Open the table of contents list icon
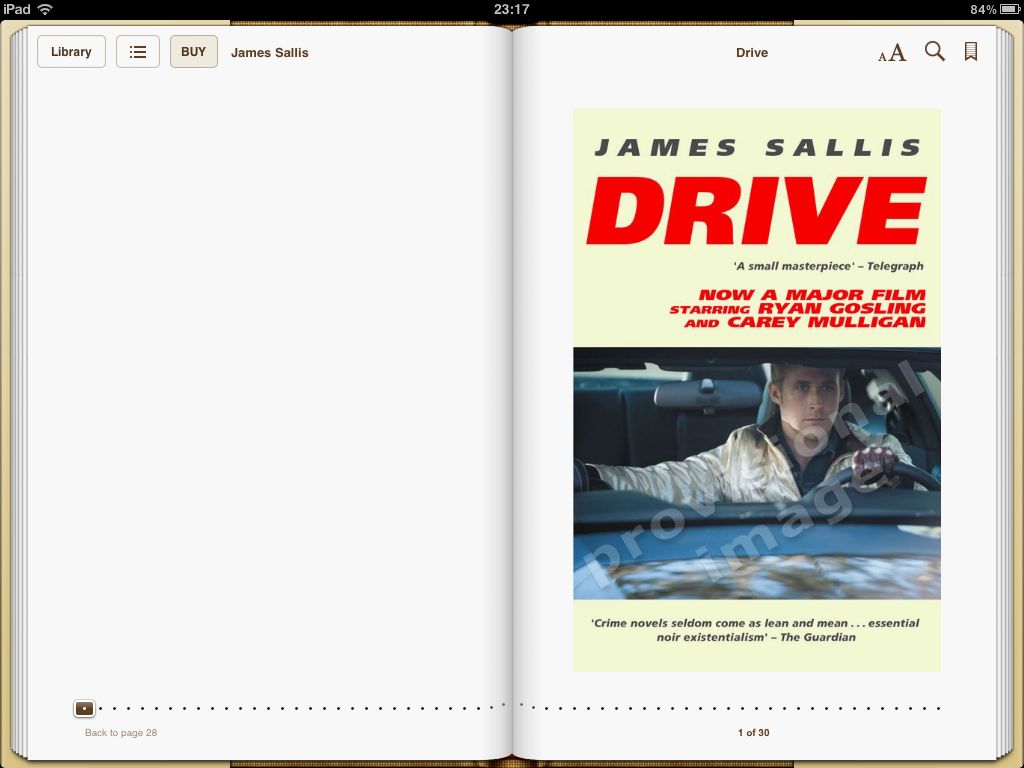 [138, 52]
